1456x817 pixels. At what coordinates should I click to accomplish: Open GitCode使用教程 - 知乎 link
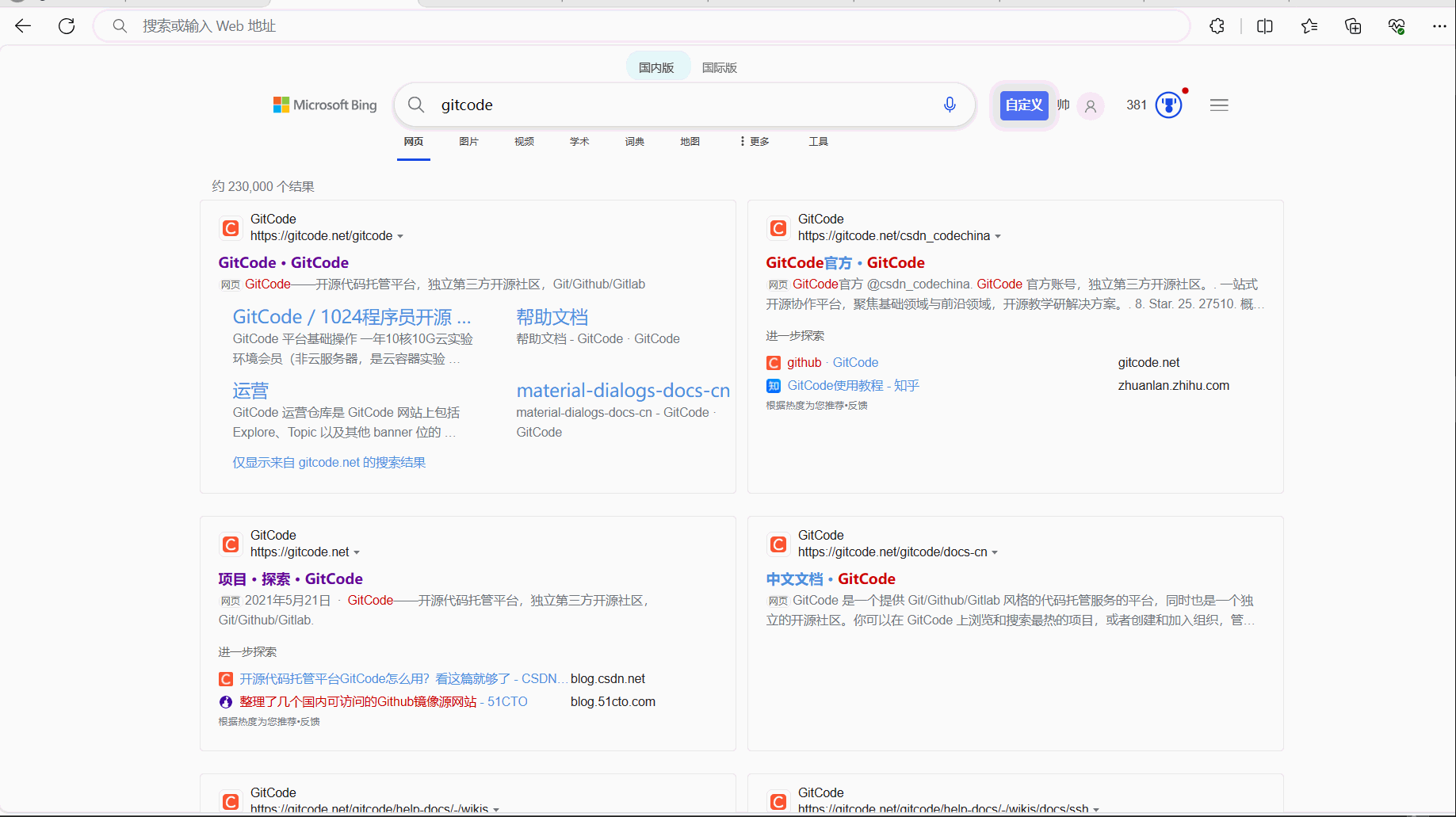[x=853, y=385]
